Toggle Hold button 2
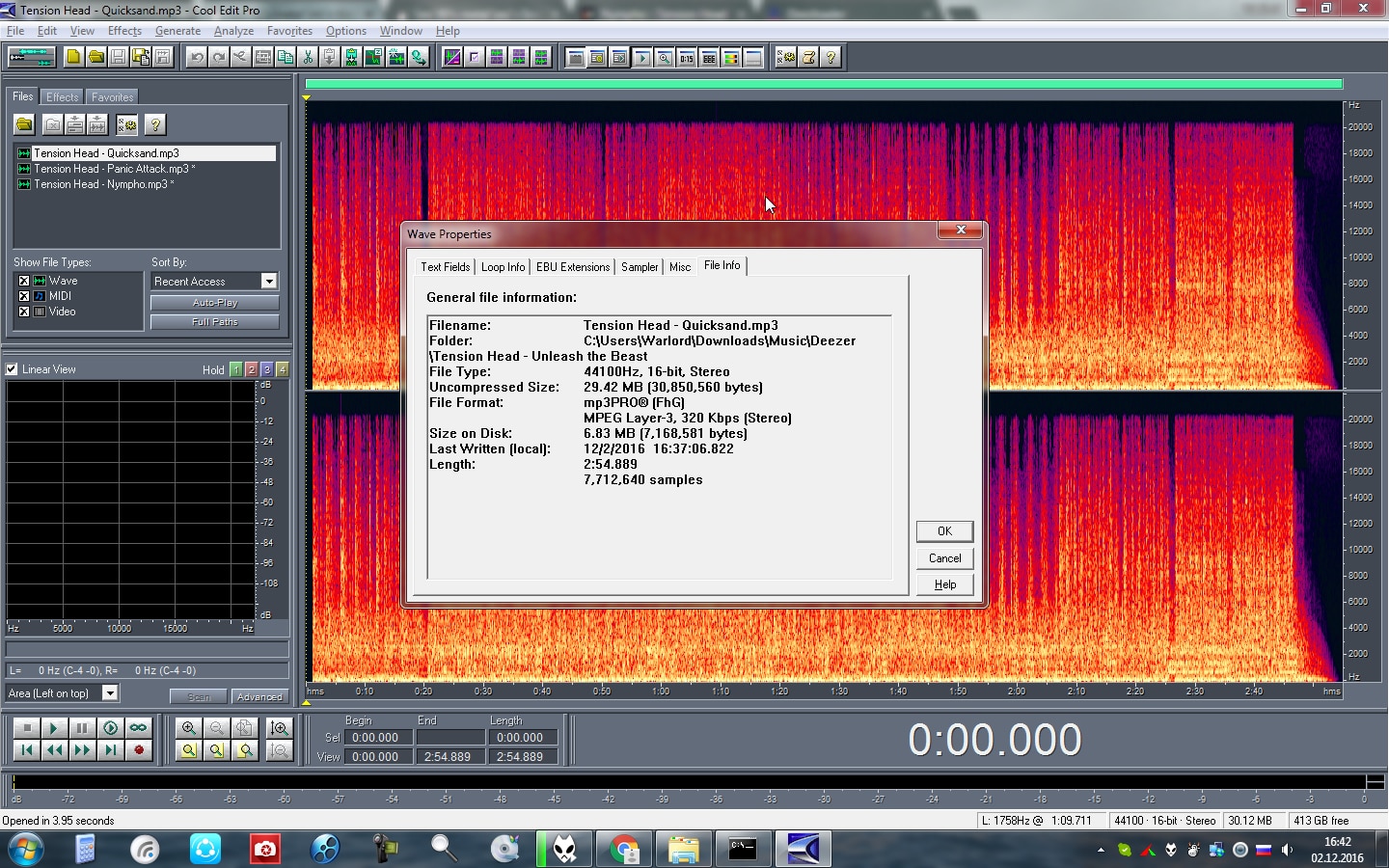This screenshot has width=1389, height=868. tap(251, 369)
